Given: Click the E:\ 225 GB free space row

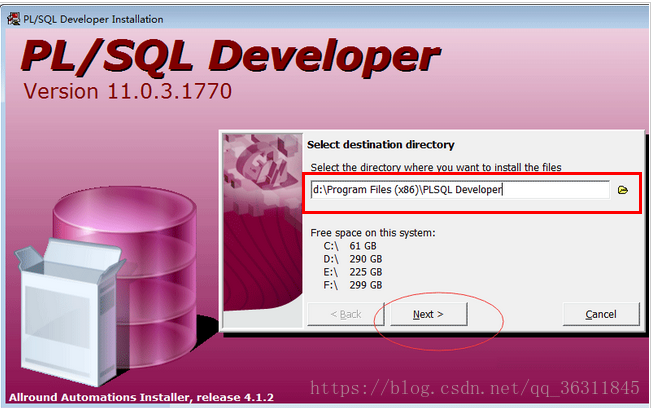Looking at the screenshot, I should (352, 272).
